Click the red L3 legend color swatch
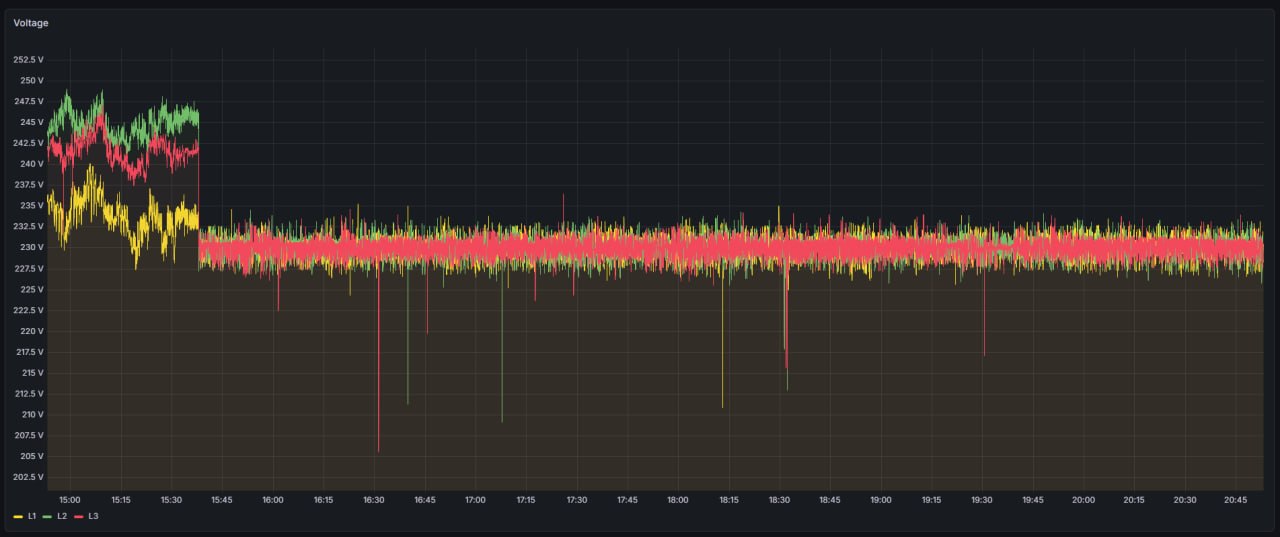 pyautogui.click(x=79, y=516)
